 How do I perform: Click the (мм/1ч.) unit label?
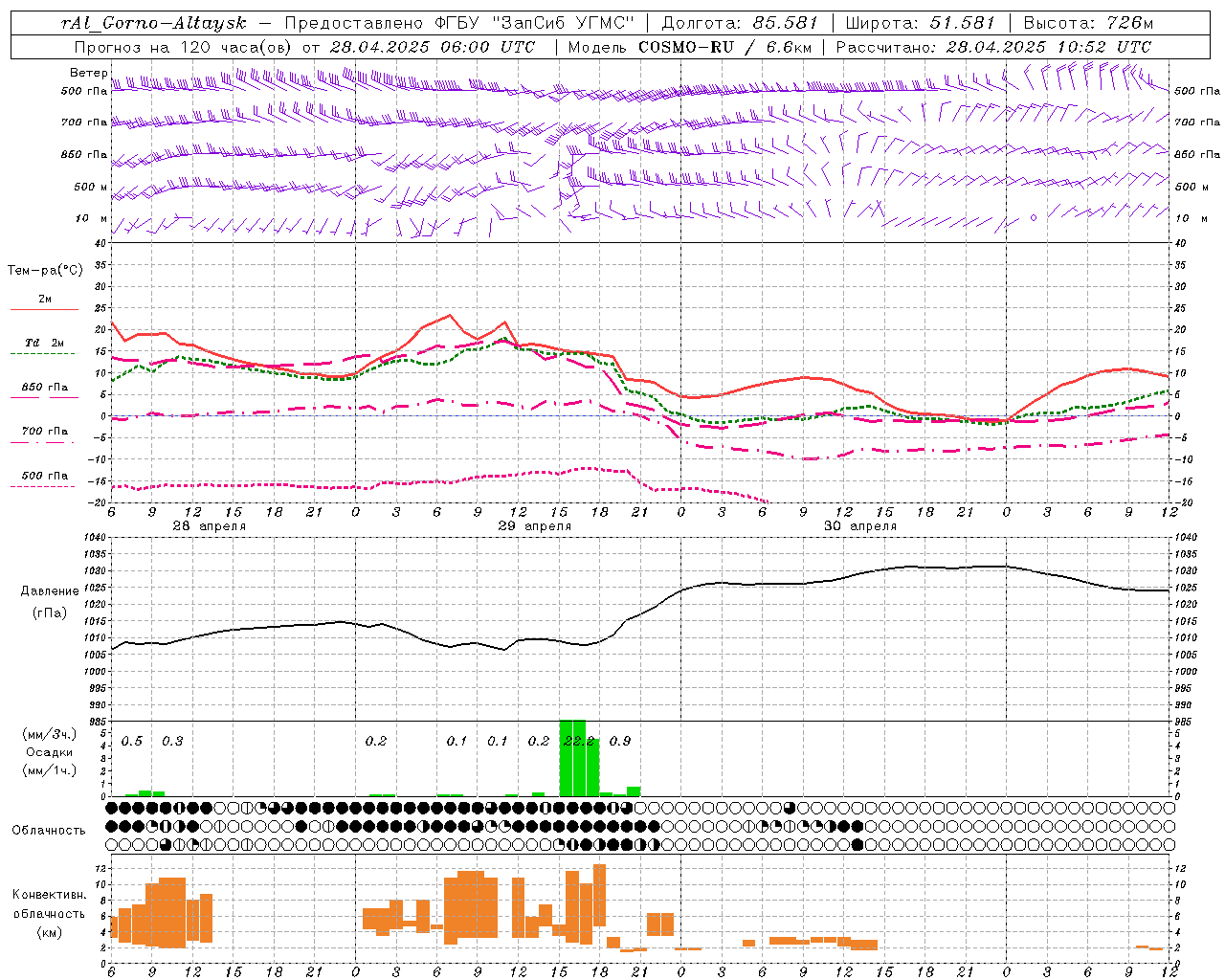coord(50,770)
